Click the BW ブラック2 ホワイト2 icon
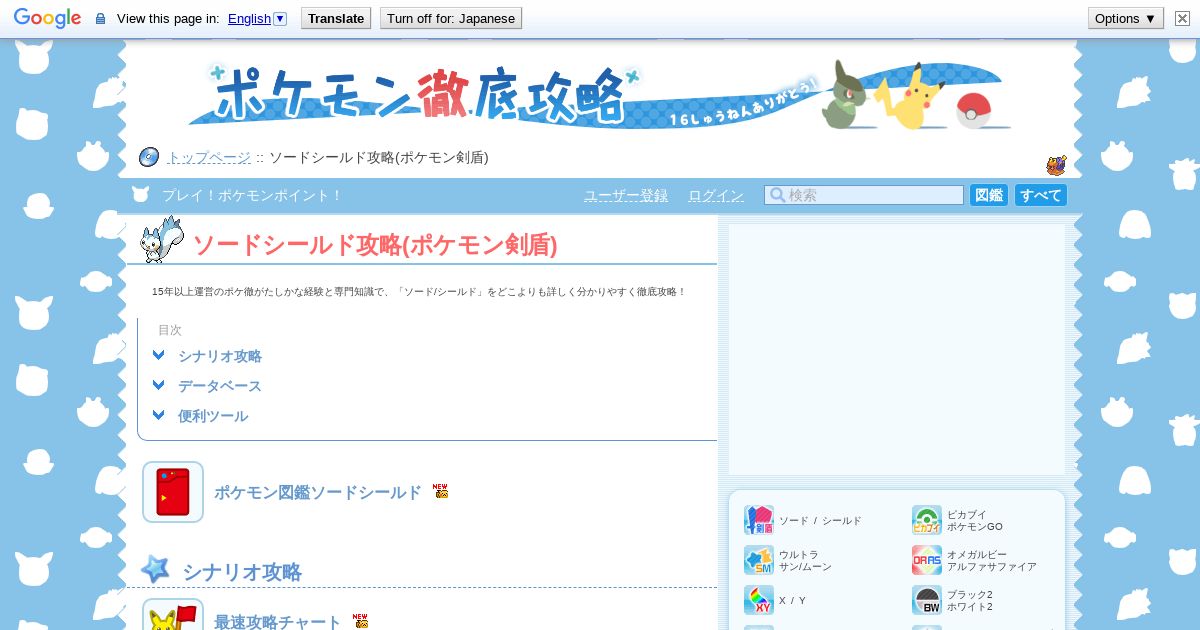Screen dimensions: 1200x630 click(x=927, y=600)
